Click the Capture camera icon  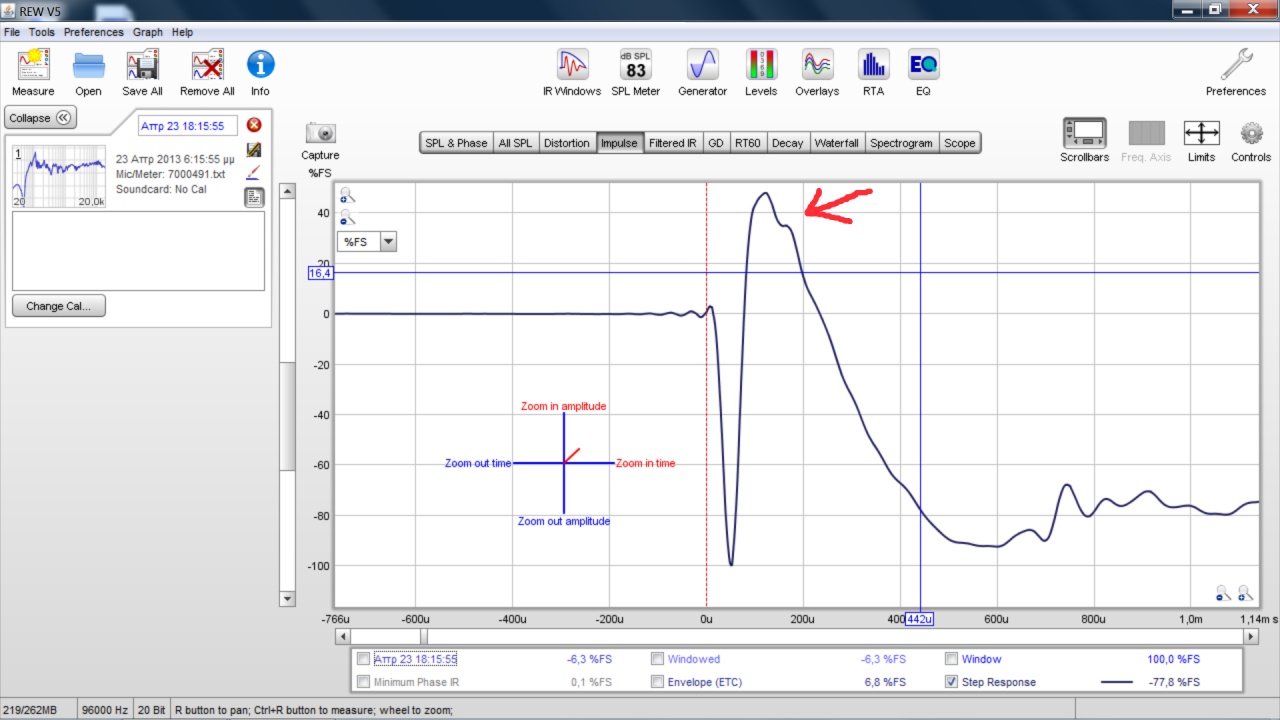(x=320, y=133)
